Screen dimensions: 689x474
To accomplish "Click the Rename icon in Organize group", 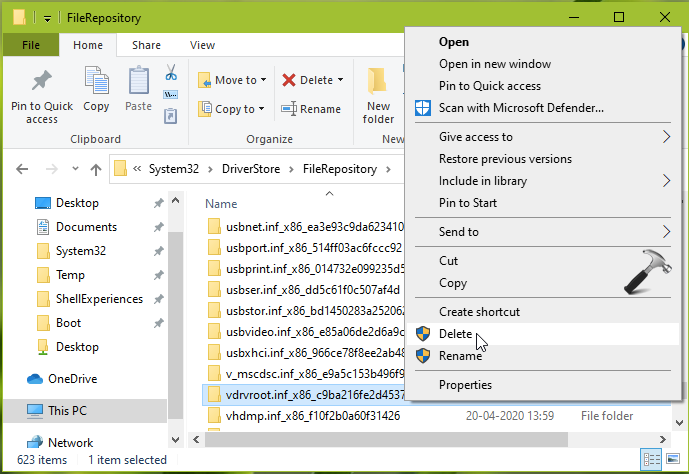I will [311, 109].
